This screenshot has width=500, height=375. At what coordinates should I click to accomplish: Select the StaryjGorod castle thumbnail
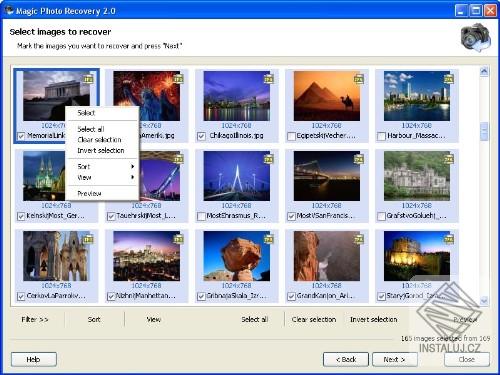417,256
